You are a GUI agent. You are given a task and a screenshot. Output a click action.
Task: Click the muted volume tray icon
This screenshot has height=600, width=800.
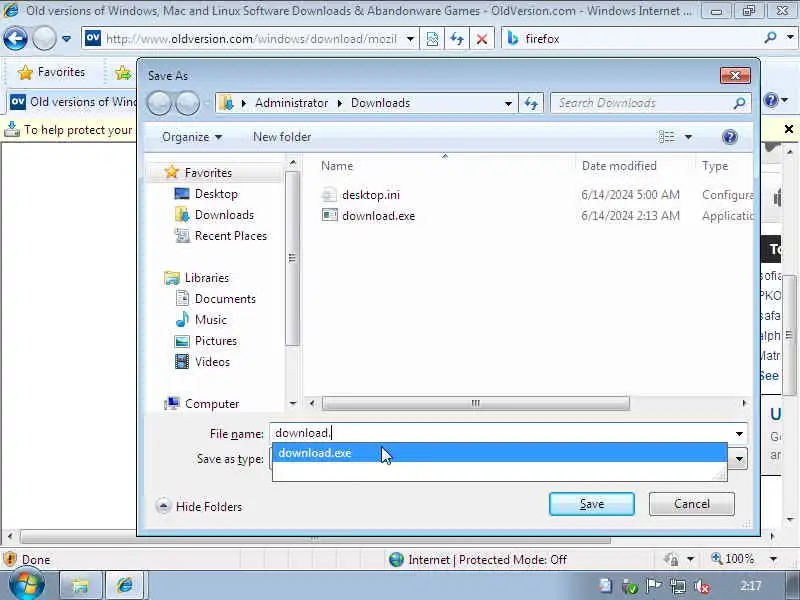(x=703, y=587)
